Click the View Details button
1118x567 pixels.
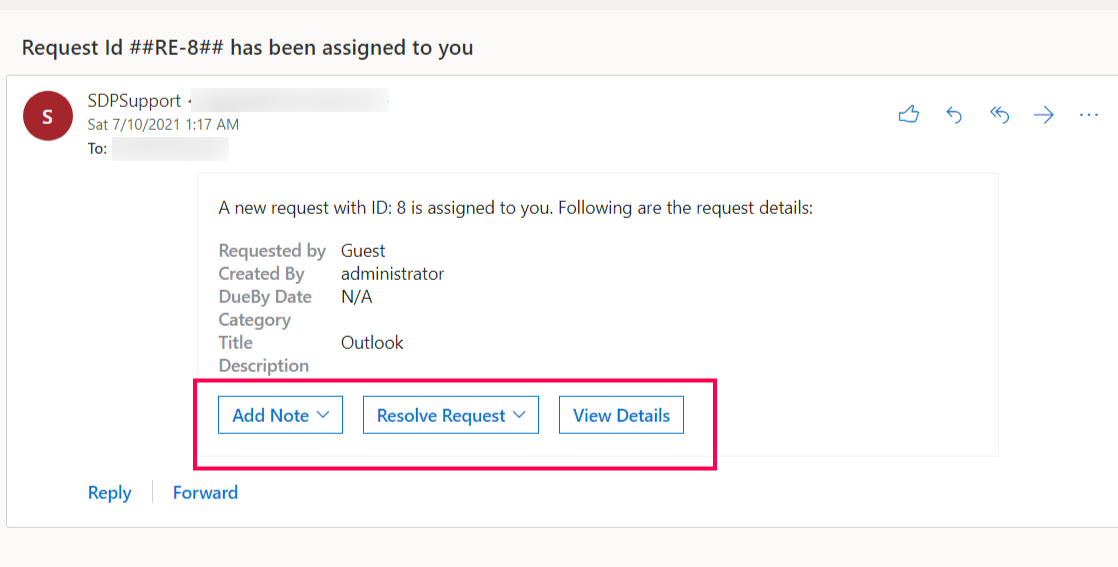[621, 415]
